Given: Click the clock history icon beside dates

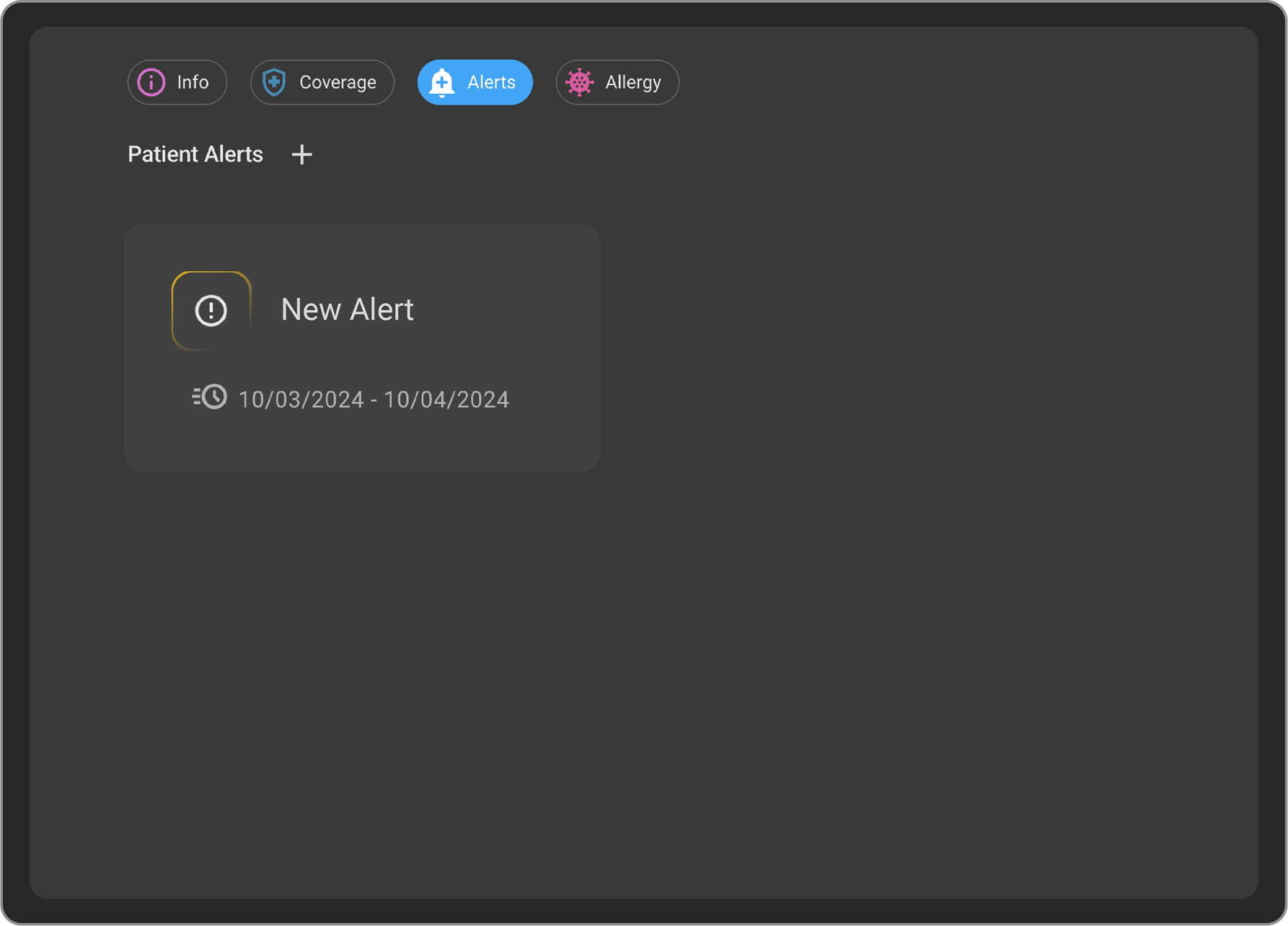Looking at the screenshot, I should pyautogui.click(x=210, y=397).
